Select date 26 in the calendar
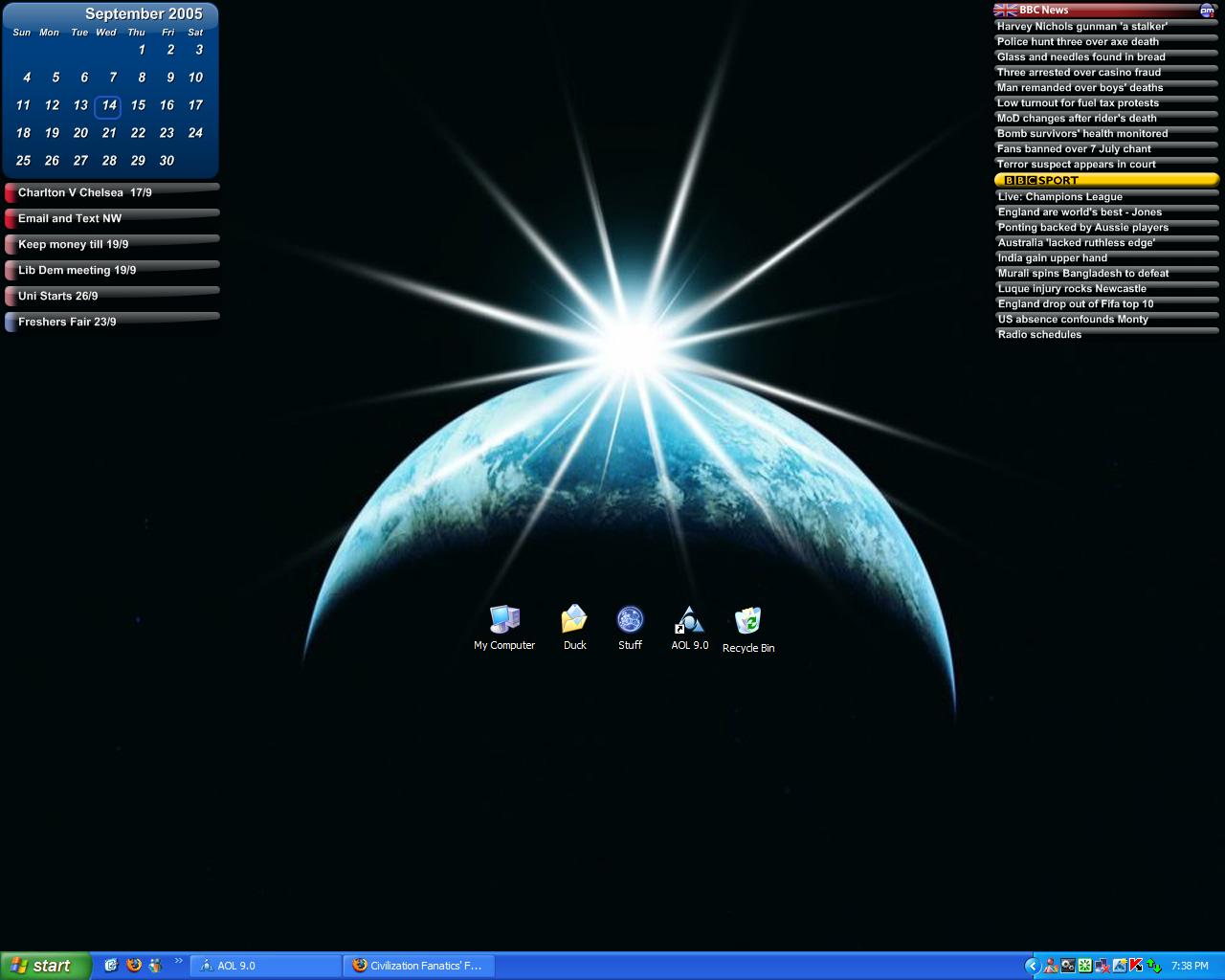Image resolution: width=1225 pixels, height=980 pixels. [x=52, y=161]
